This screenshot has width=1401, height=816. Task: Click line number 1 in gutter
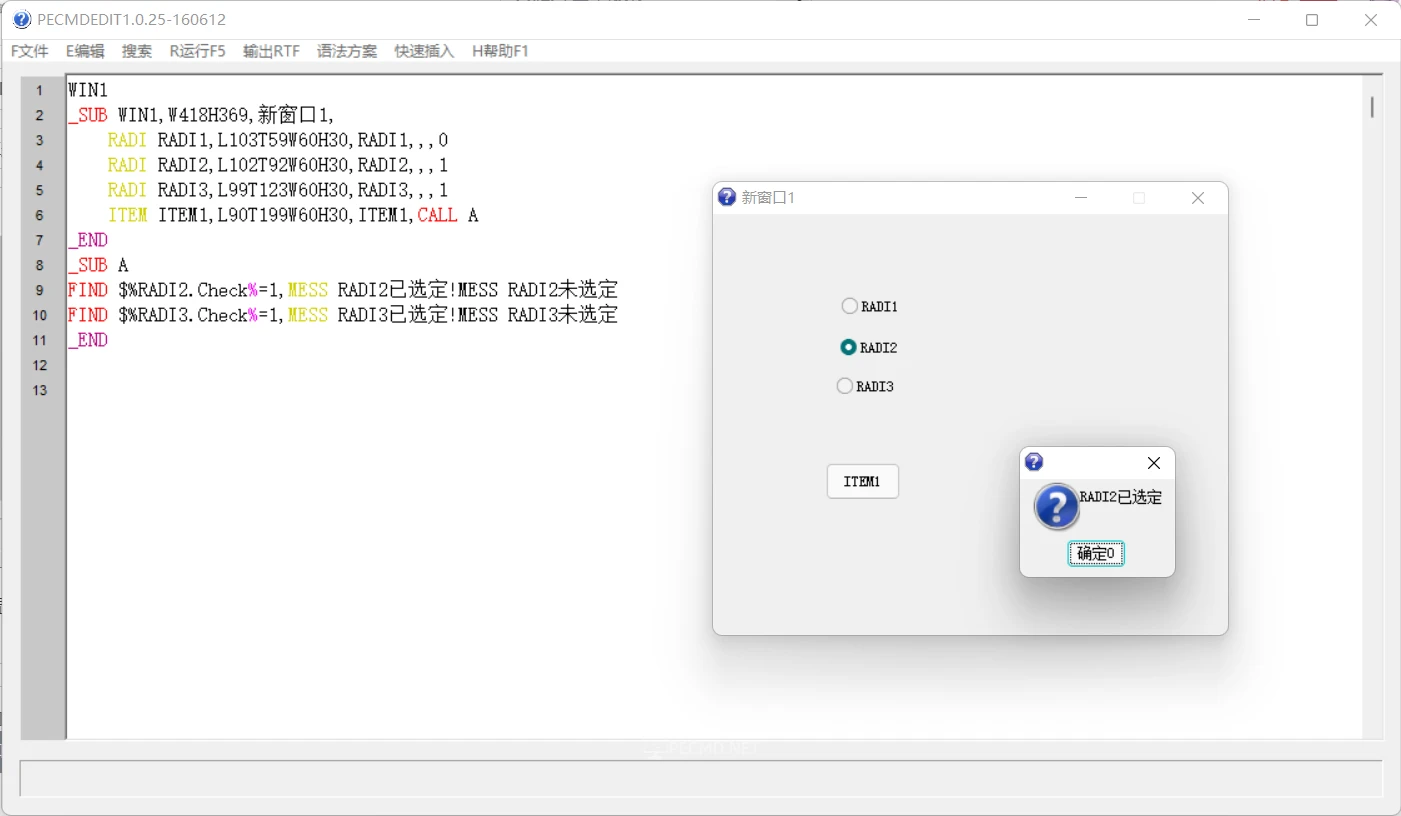[x=40, y=90]
